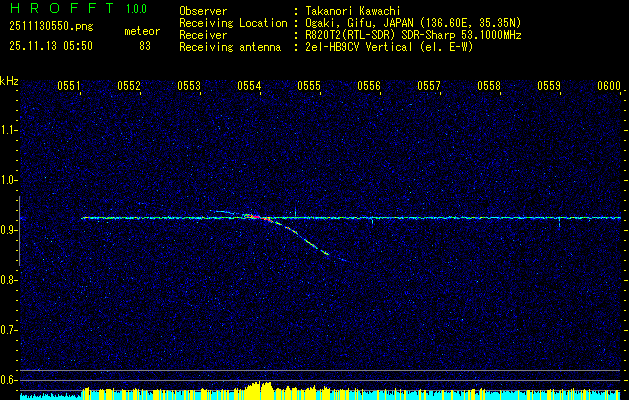Click the 0557 time axis marker
Image resolution: width=629 pixels, height=400 pixels.
429,86
